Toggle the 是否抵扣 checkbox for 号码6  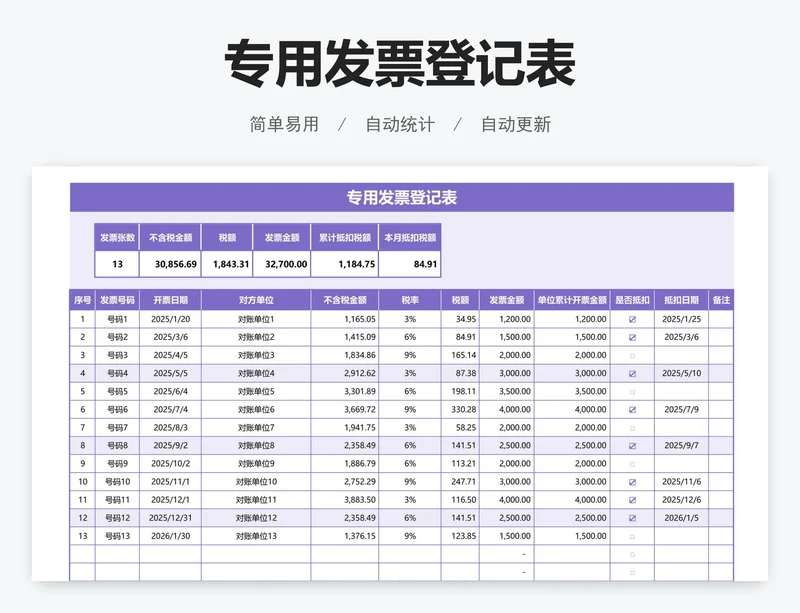point(632,410)
